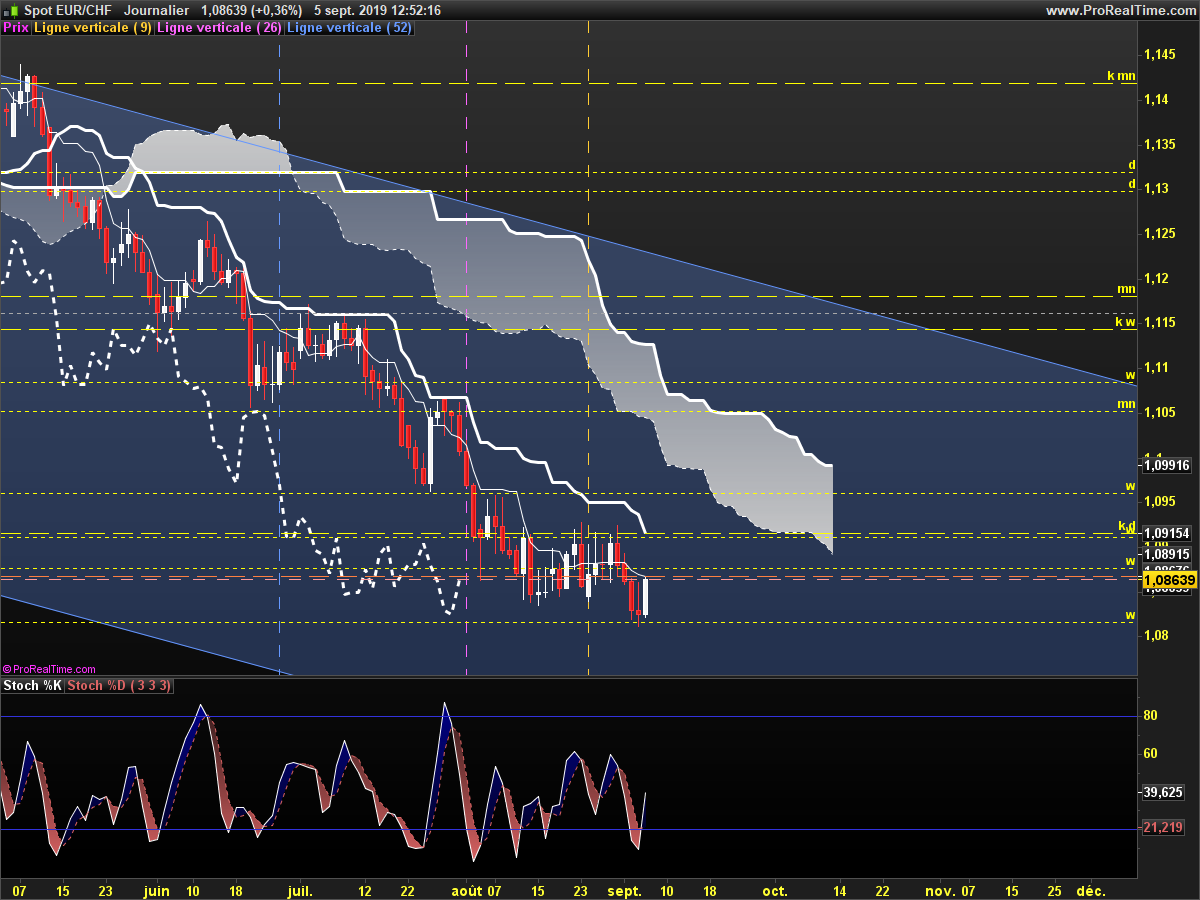Click the 1,08 price axis label

[x=1154, y=635]
